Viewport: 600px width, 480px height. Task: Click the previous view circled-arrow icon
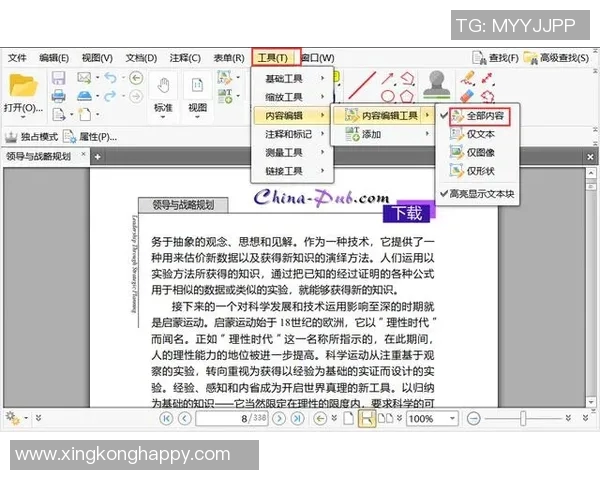pos(136,78)
